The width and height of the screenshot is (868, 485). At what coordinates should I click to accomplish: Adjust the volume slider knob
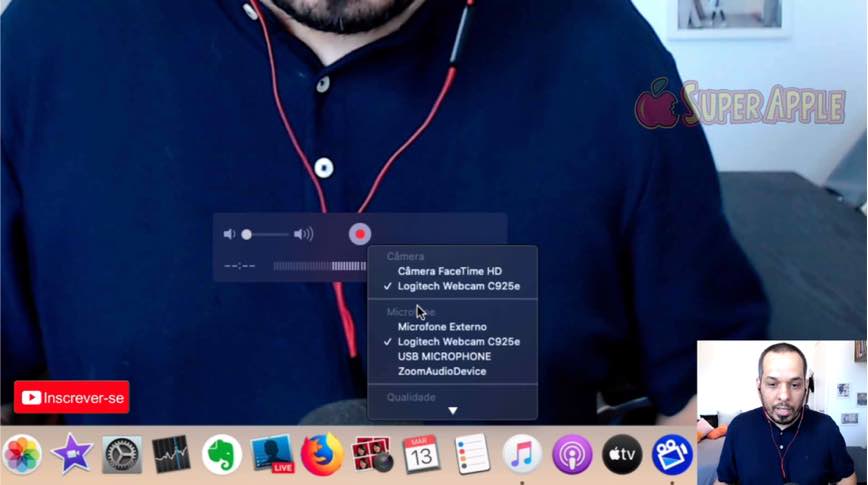coord(247,234)
